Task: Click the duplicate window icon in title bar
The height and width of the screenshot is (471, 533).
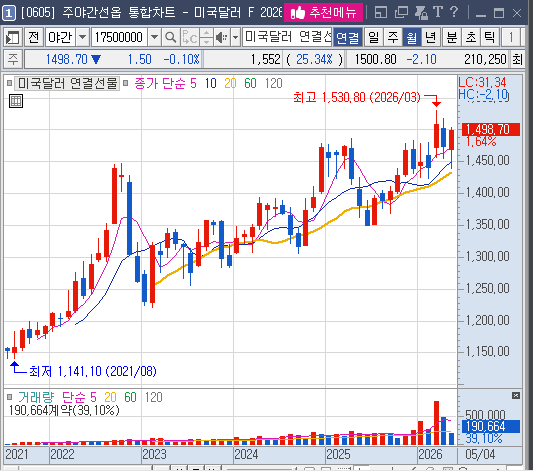Action: pyautogui.click(x=401, y=13)
